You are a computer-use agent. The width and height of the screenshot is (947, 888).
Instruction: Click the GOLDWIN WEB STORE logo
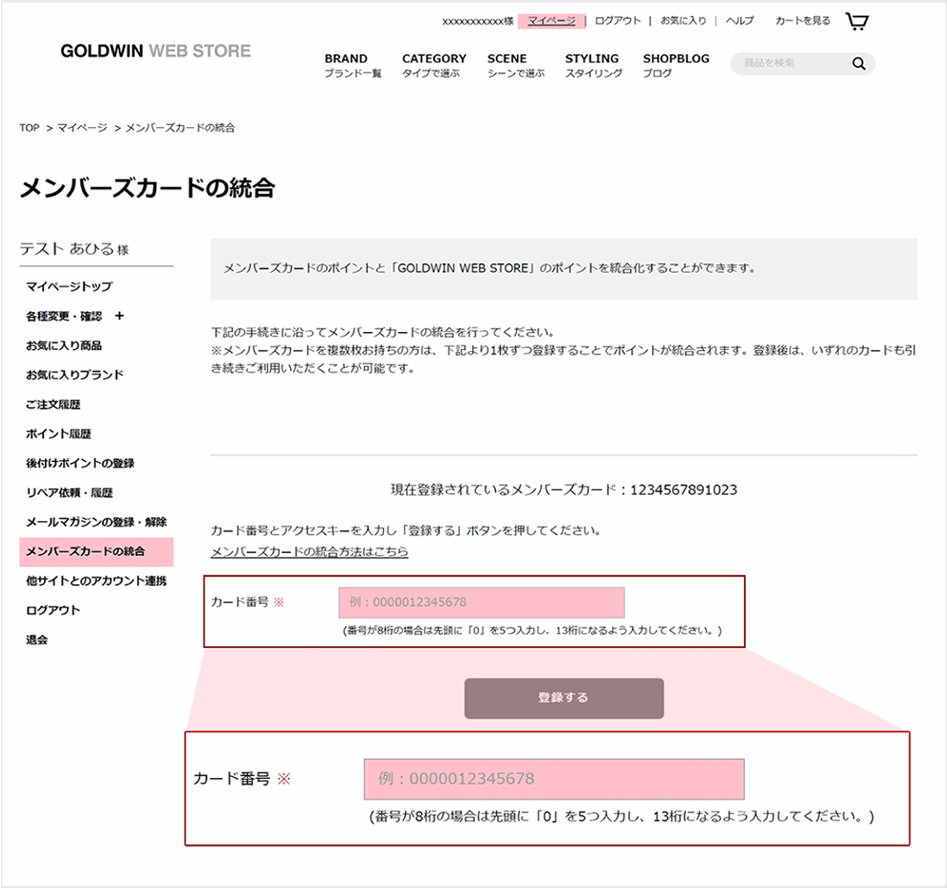[x=155, y=51]
